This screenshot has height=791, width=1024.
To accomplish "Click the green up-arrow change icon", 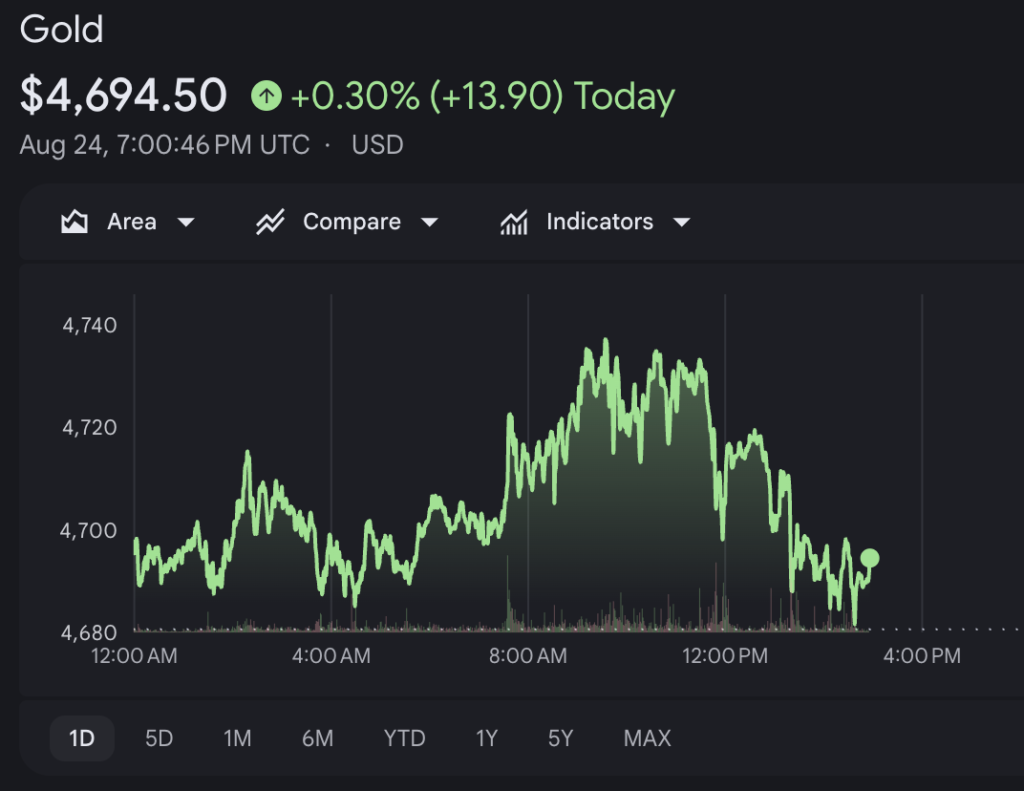I will pyautogui.click(x=266, y=96).
